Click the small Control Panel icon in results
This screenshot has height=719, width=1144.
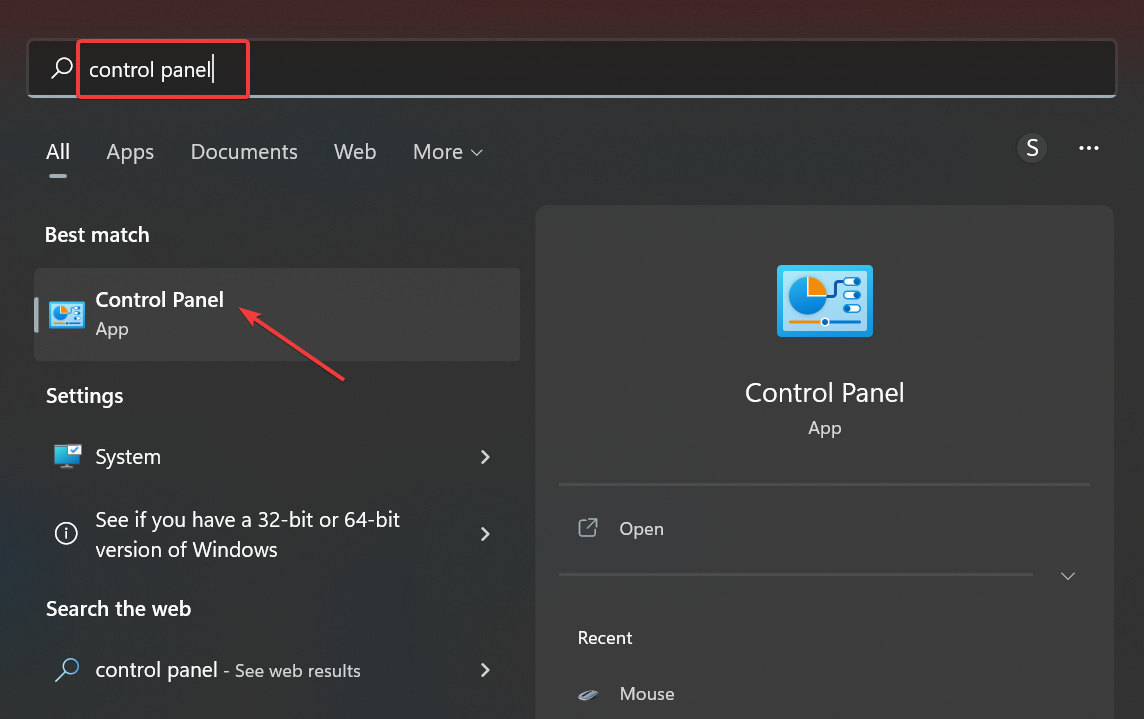pos(66,315)
